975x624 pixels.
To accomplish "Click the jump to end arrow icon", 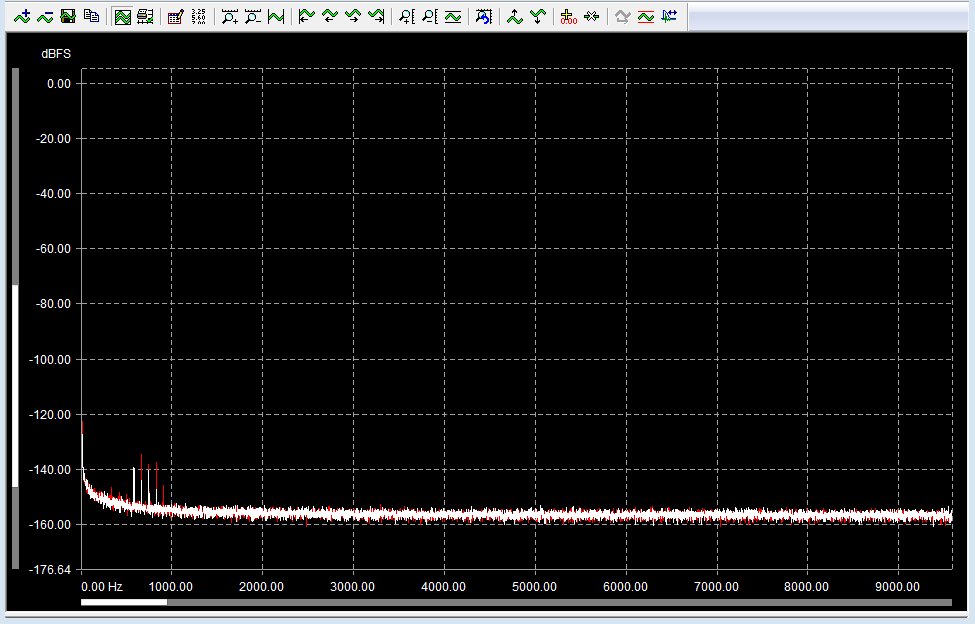I will (x=376, y=17).
